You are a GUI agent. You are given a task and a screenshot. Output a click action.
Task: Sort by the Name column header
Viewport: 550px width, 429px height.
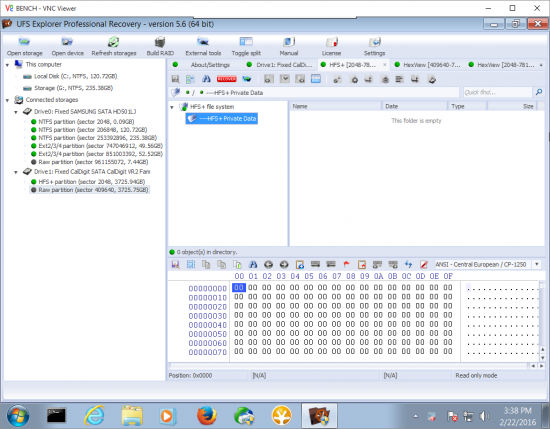[x=335, y=106]
